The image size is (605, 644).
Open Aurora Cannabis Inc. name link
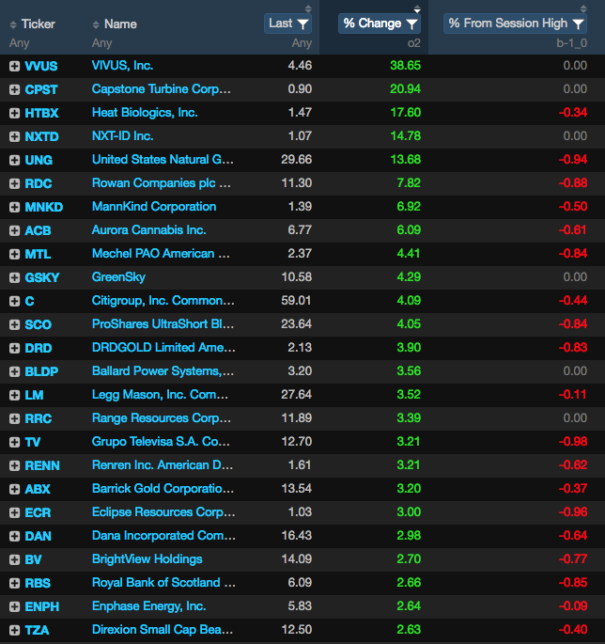[149, 230]
